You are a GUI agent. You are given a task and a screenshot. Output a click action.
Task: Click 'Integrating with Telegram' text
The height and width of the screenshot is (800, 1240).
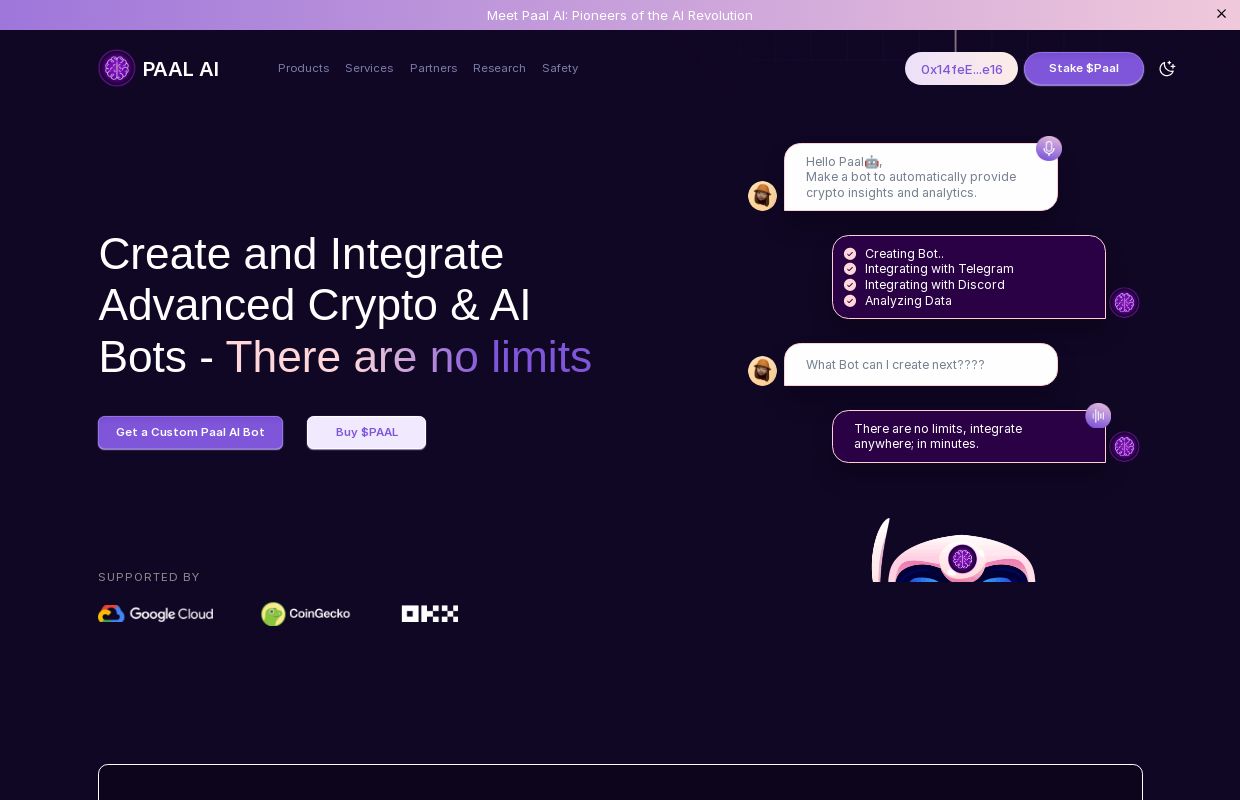point(939,269)
